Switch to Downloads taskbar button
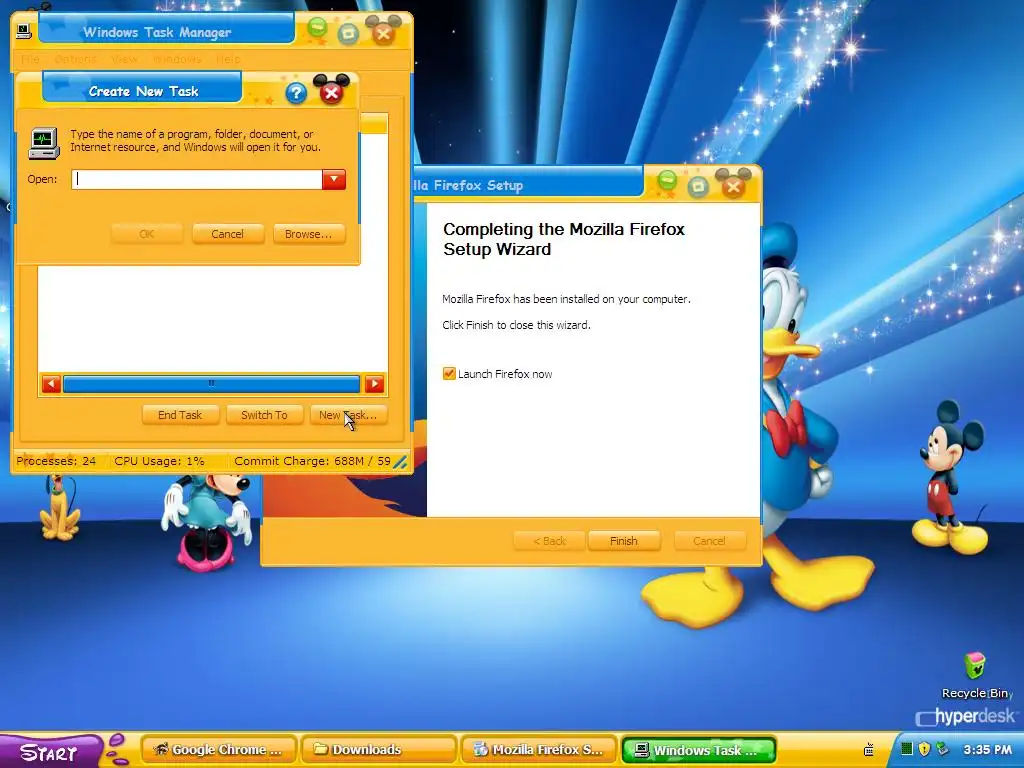Image resolution: width=1024 pixels, height=768 pixels. click(x=379, y=750)
